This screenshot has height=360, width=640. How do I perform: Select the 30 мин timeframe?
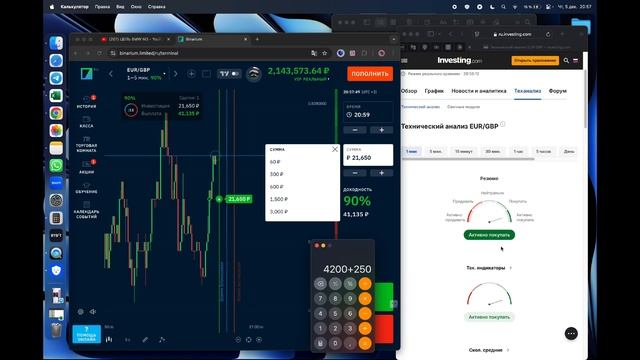493,151
